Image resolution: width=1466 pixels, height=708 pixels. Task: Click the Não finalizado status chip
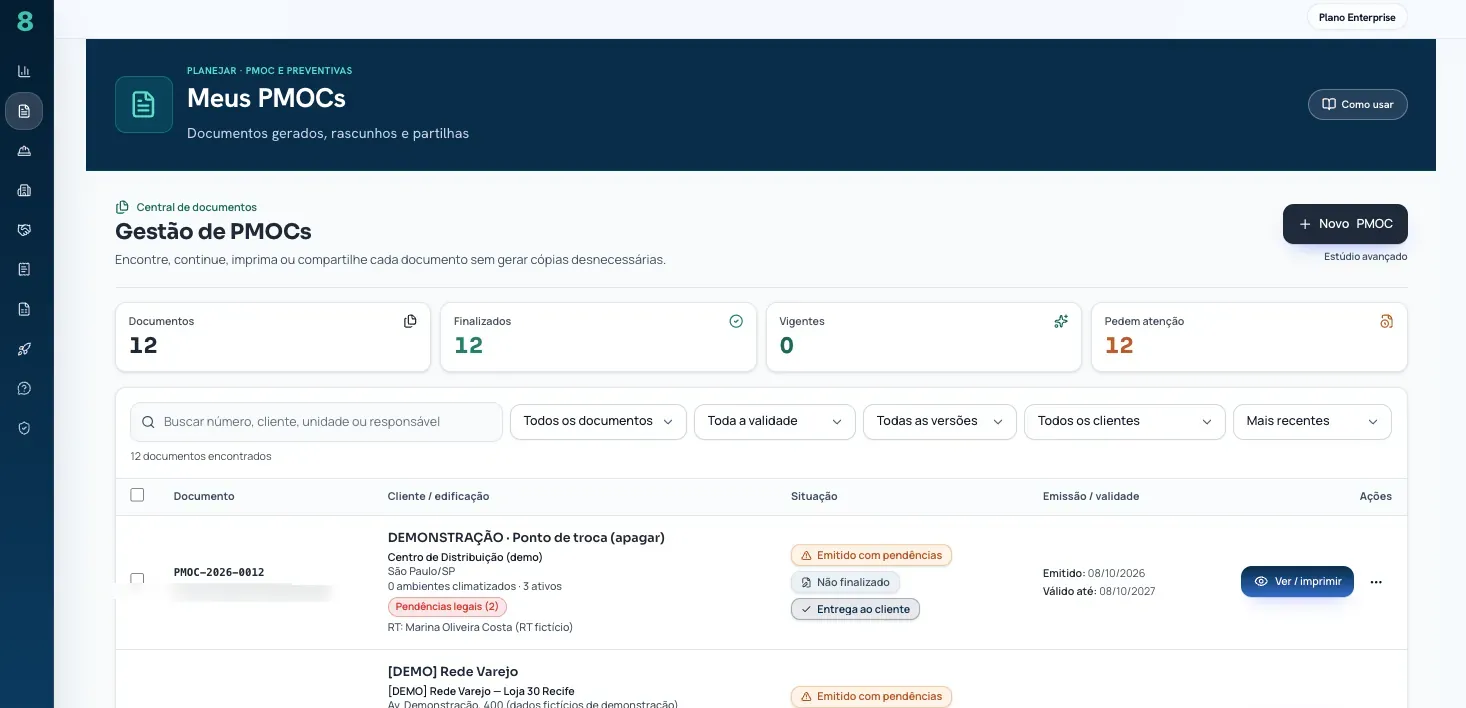point(846,582)
